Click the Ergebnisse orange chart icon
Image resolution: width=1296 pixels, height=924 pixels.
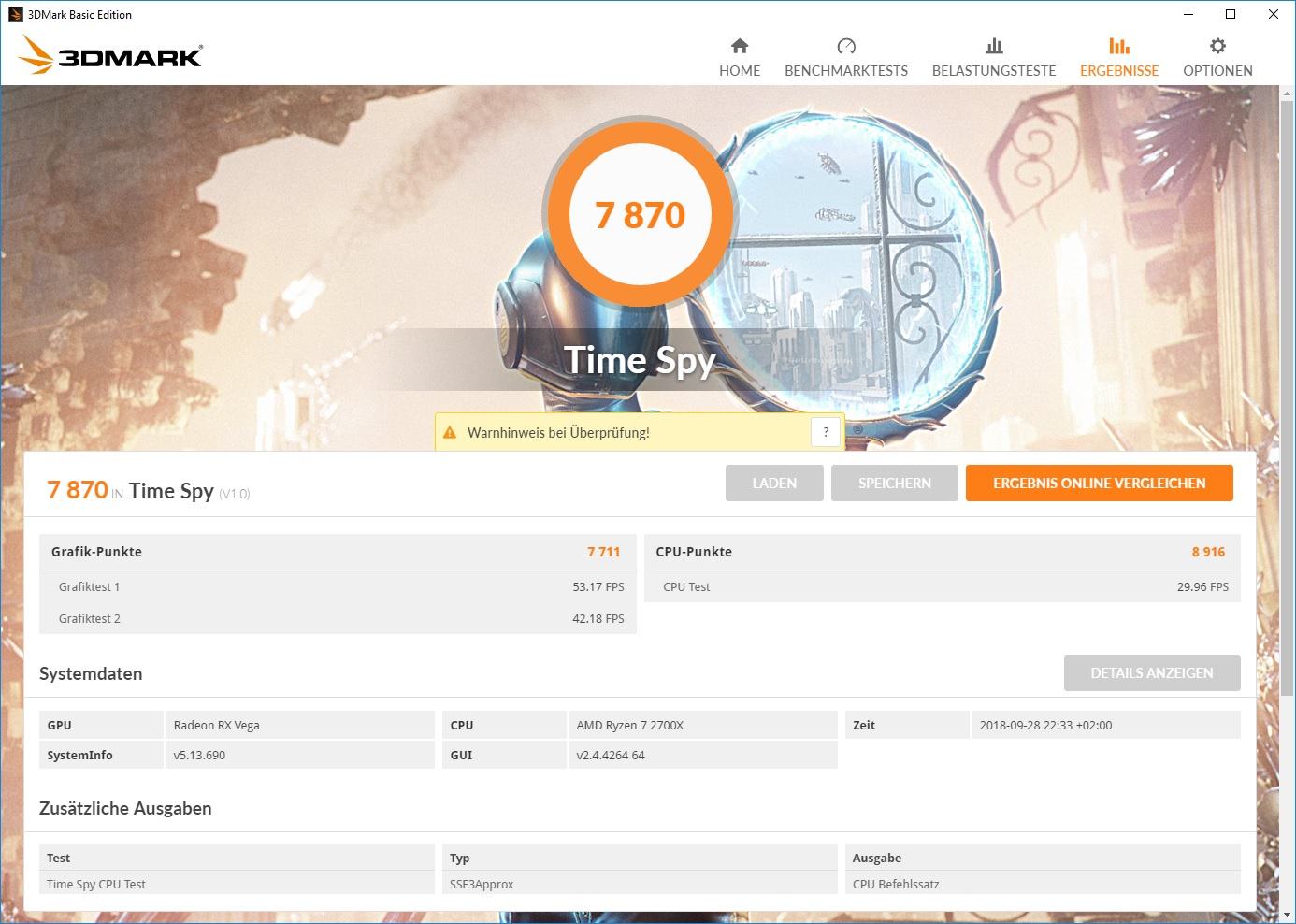(1119, 46)
